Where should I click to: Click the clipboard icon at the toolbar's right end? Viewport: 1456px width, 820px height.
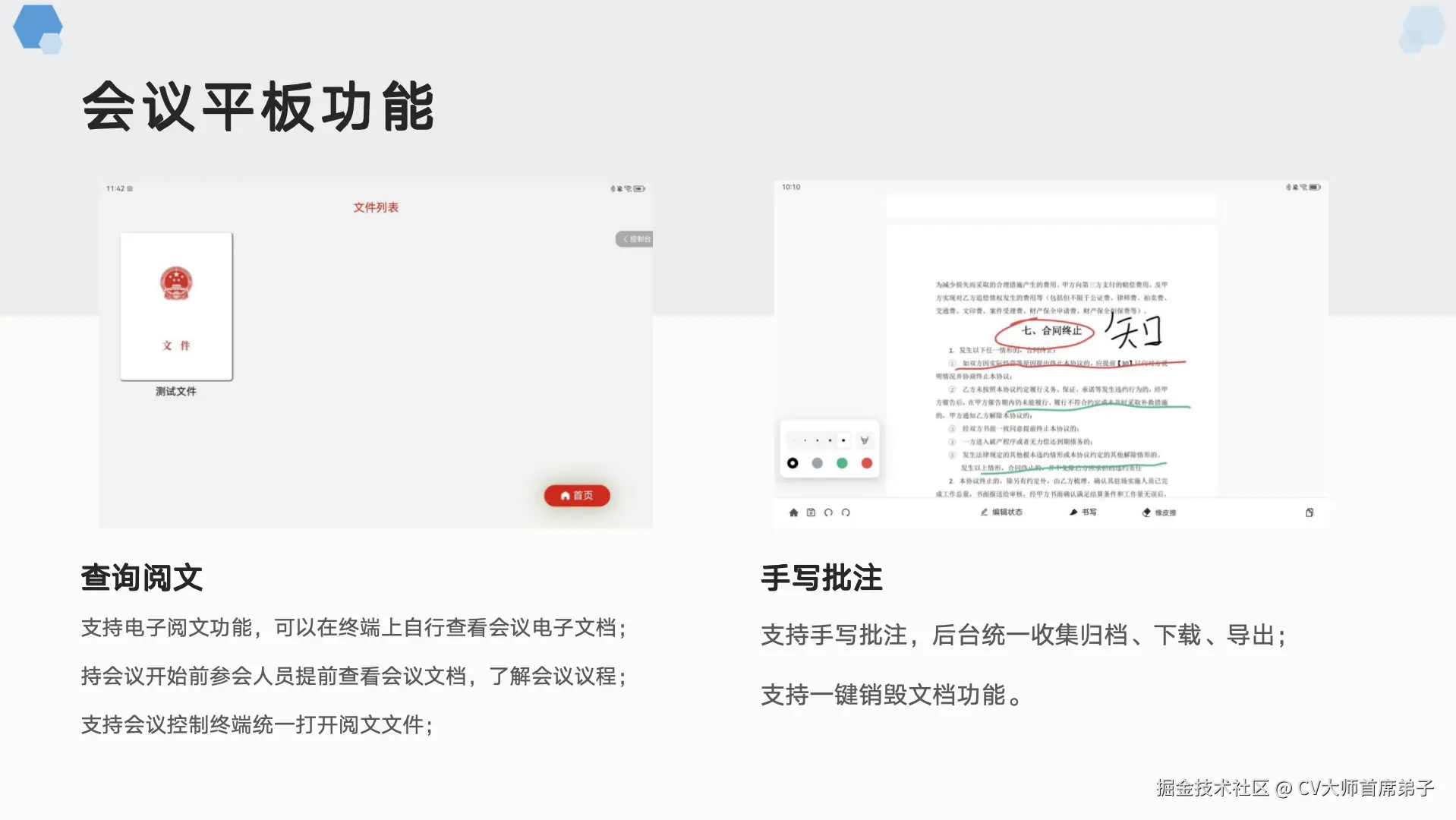tap(1309, 512)
